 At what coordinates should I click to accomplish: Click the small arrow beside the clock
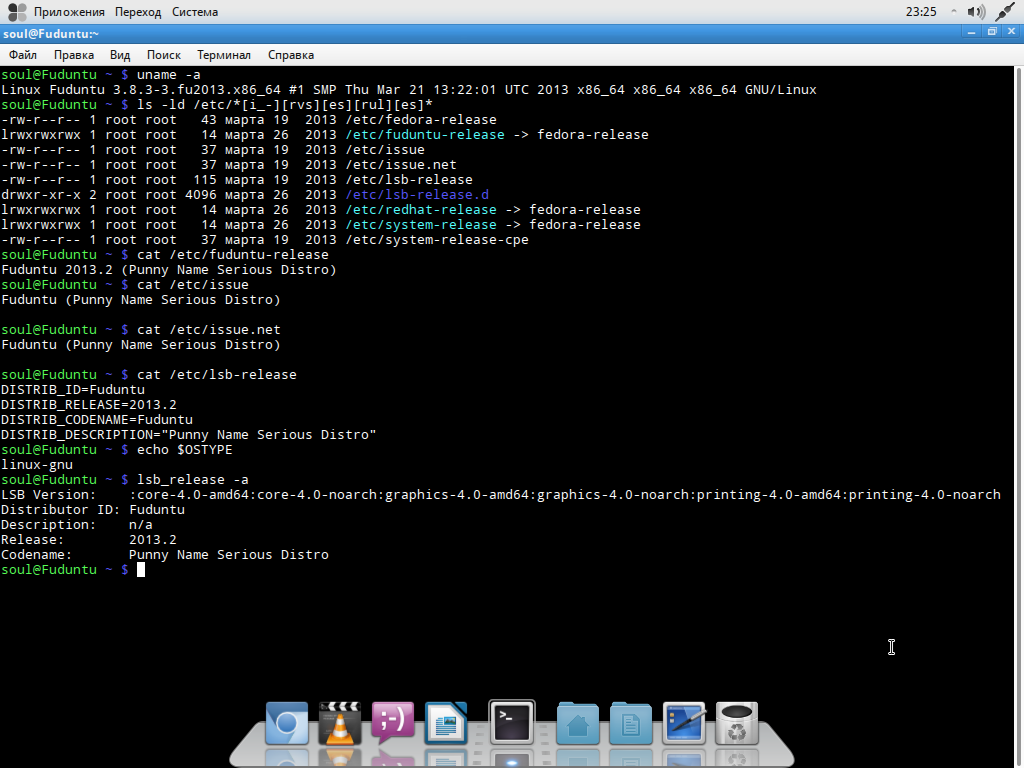(x=953, y=11)
